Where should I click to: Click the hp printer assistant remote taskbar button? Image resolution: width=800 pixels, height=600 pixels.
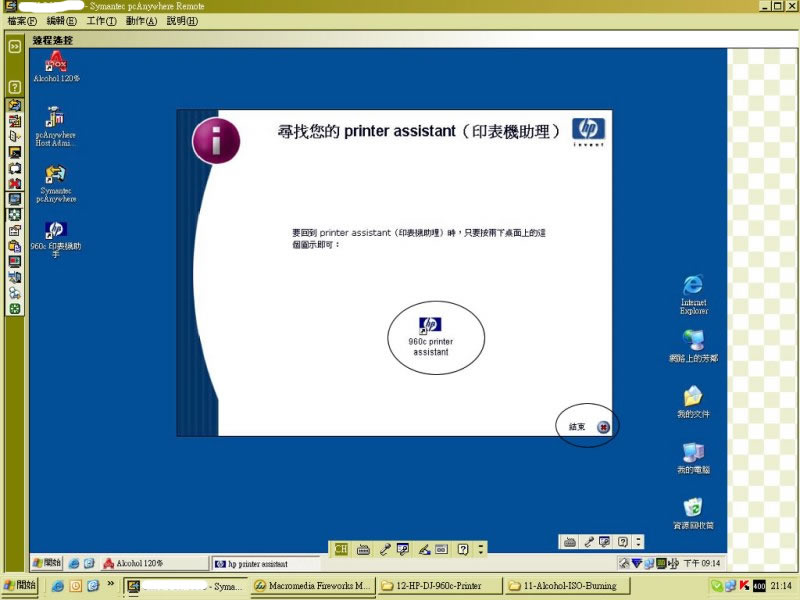click(x=266, y=564)
